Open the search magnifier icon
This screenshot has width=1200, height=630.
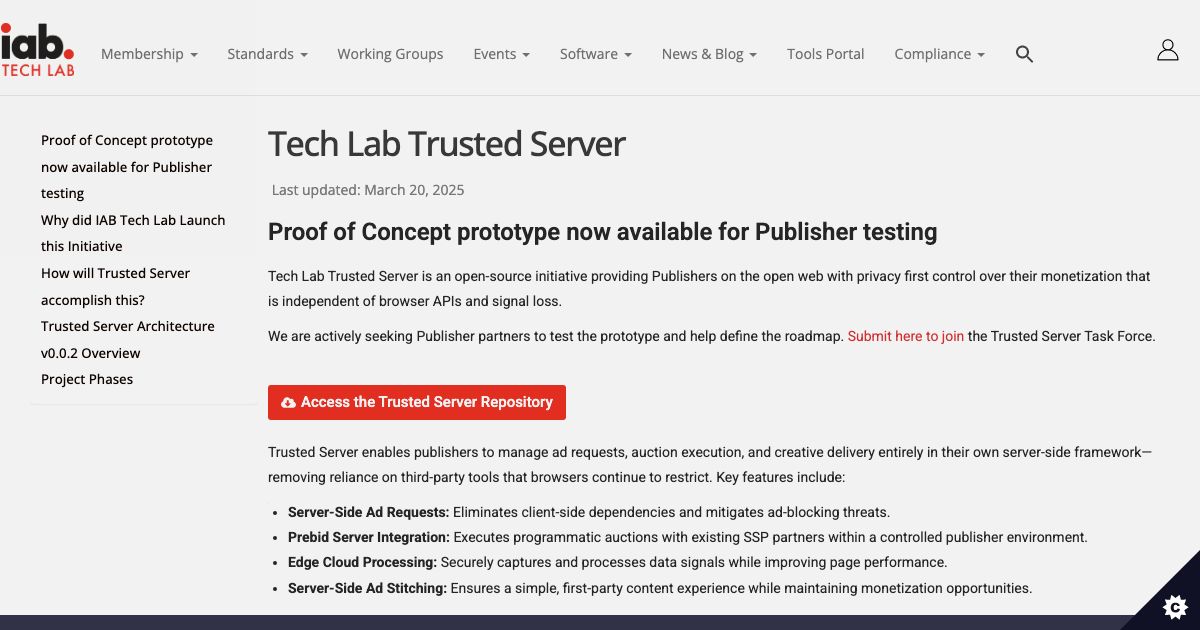1024,54
